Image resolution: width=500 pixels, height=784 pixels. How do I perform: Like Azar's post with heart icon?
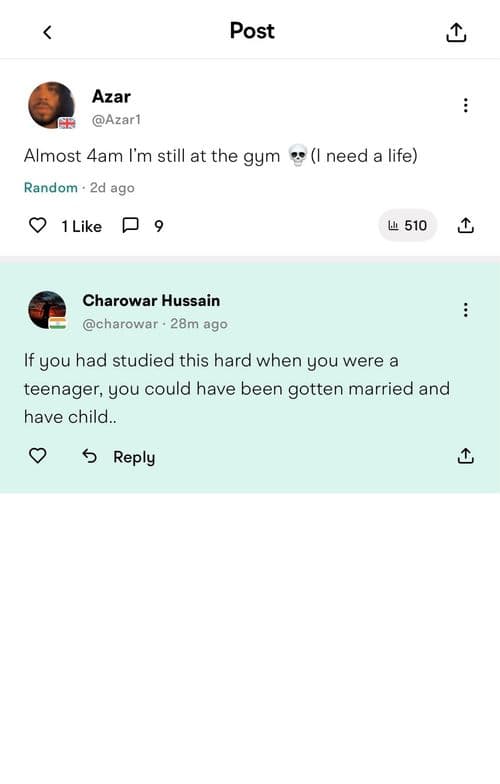38,226
